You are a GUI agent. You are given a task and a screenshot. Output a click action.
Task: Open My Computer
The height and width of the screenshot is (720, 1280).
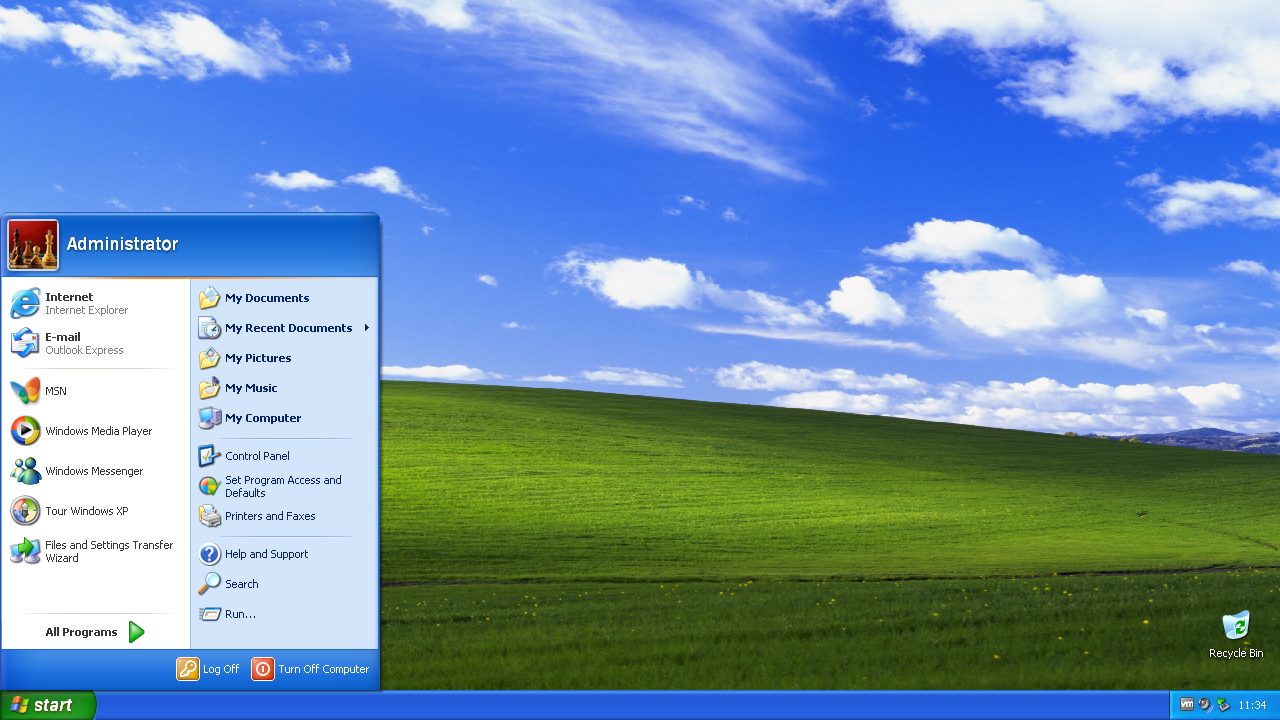coord(262,418)
